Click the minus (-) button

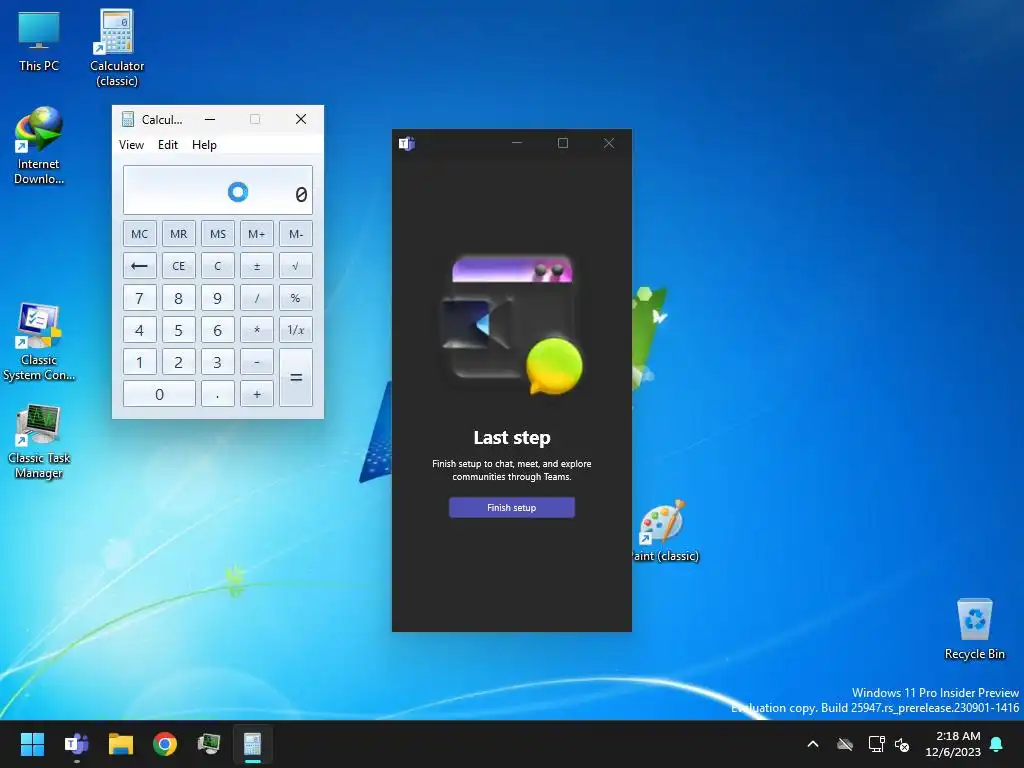(x=257, y=362)
